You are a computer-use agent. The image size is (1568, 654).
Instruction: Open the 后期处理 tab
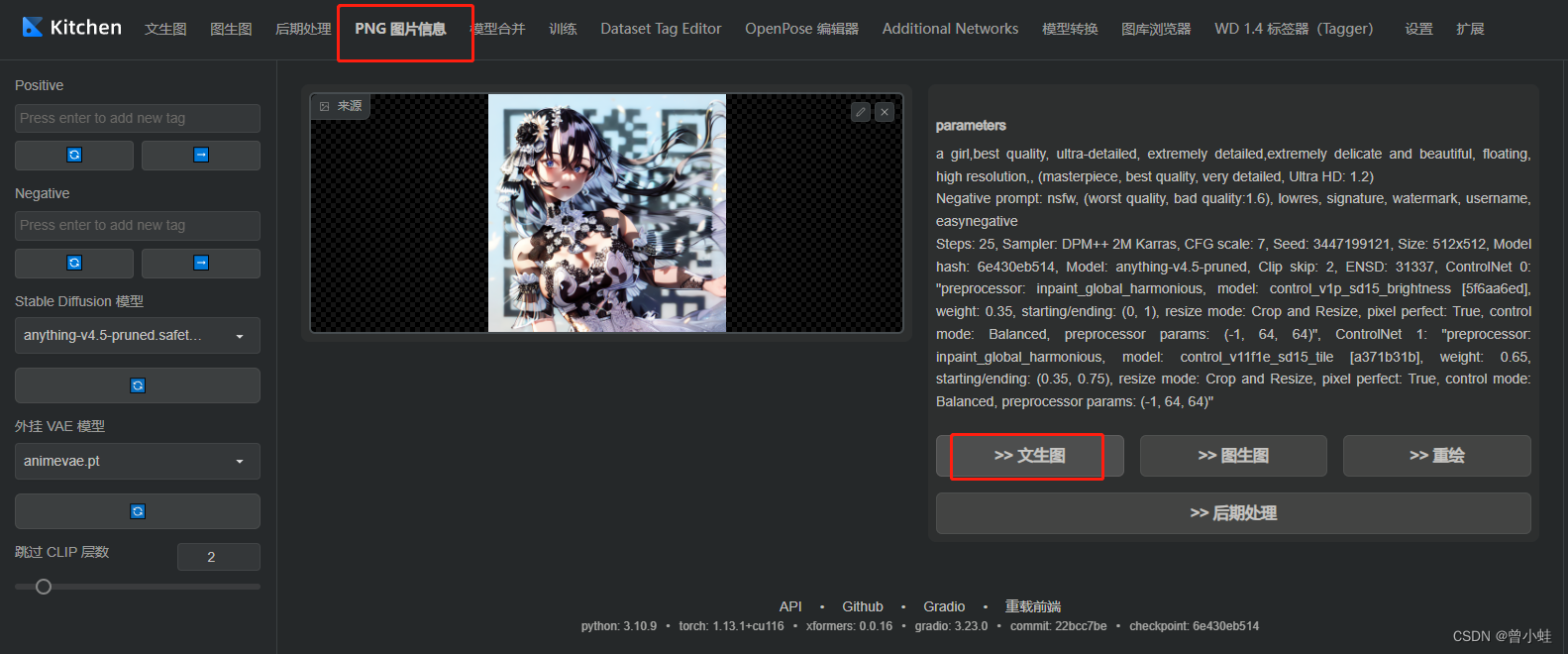point(303,29)
